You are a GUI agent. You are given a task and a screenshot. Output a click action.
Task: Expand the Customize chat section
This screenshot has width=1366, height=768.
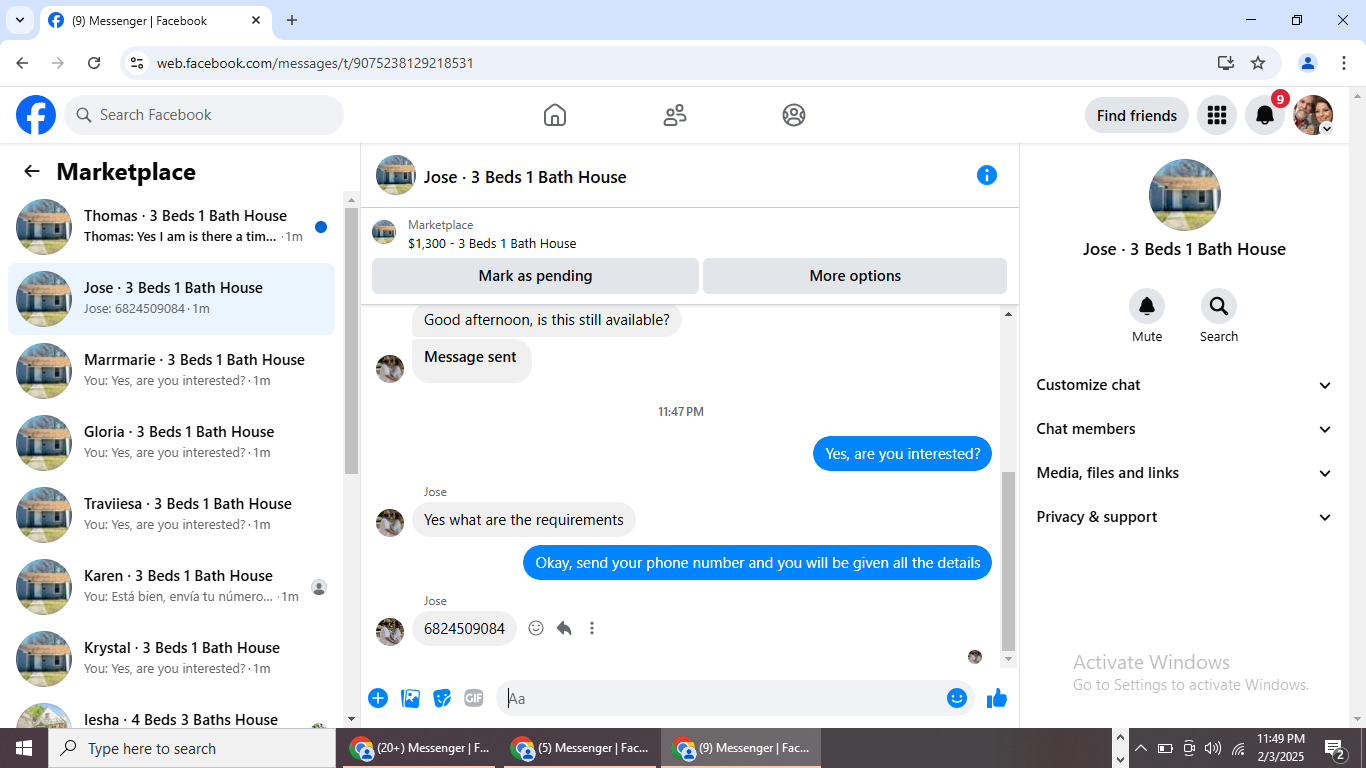click(x=1185, y=385)
